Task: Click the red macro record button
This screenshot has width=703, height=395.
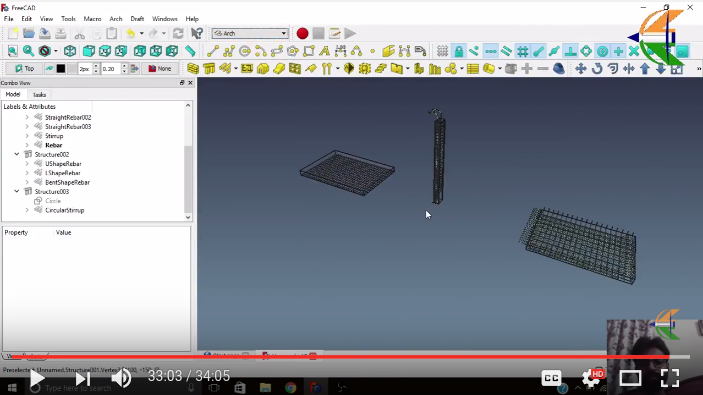Action: (x=302, y=34)
